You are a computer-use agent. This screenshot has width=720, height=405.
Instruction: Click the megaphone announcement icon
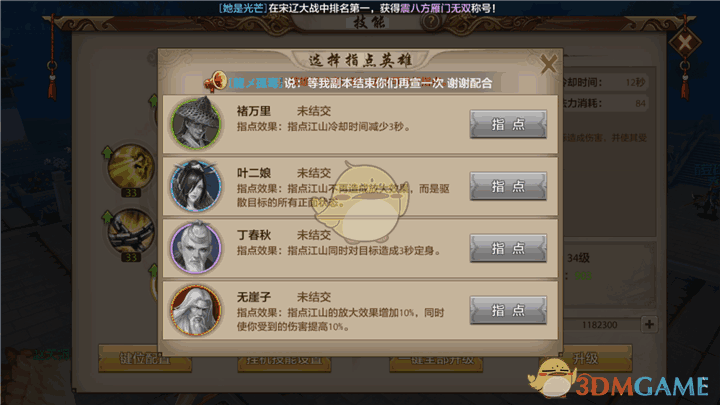[216, 82]
